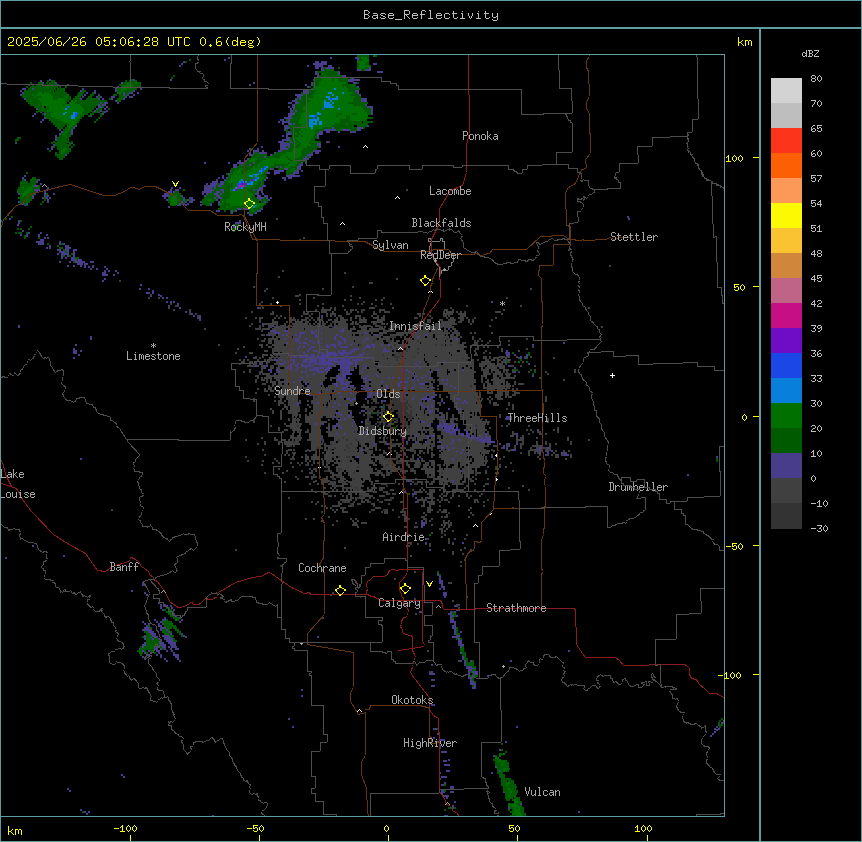Click the yellow V marker northeast of Calgary
This screenshot has height=842, width=862.
[429, 584]
